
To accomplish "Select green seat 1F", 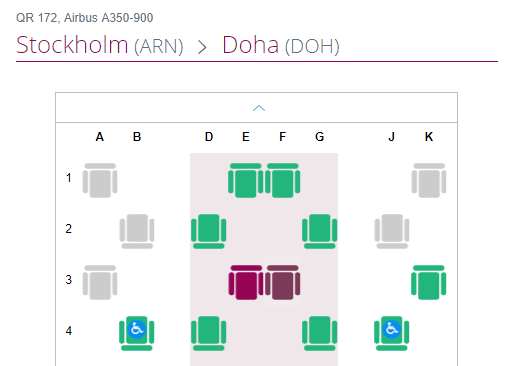I will (283, 180).
